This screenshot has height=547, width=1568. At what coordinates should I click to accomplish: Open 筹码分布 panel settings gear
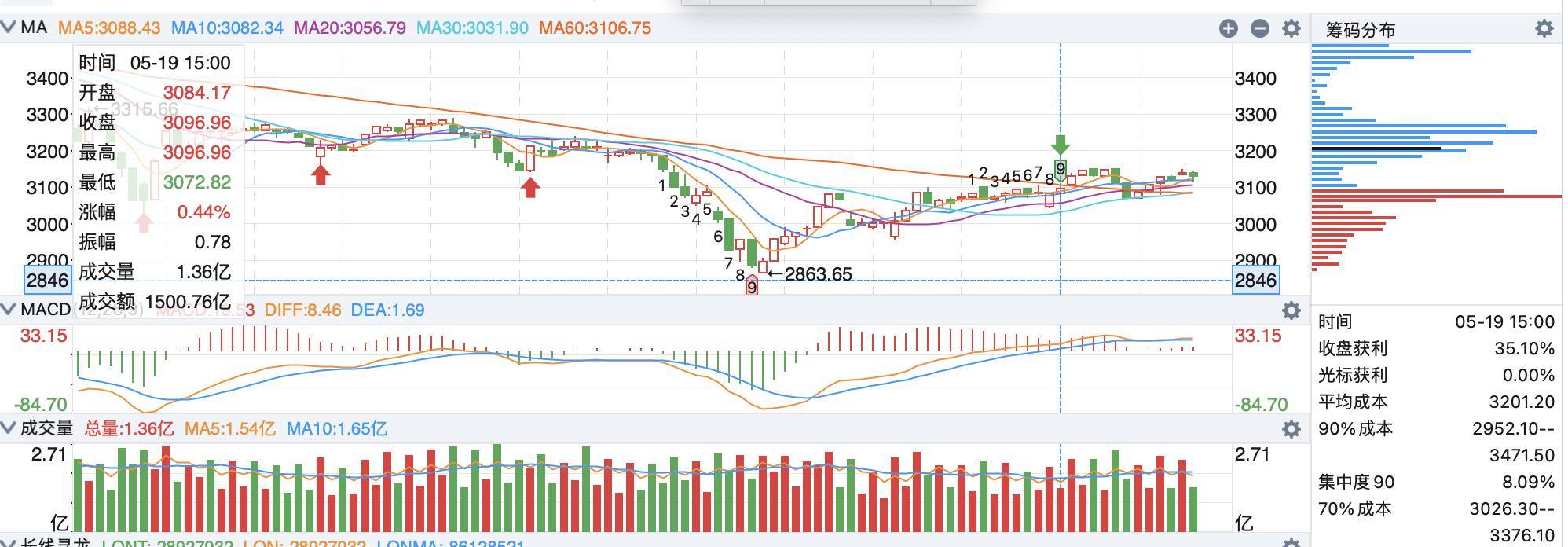pyautogui.click(x=1544, y=29)
